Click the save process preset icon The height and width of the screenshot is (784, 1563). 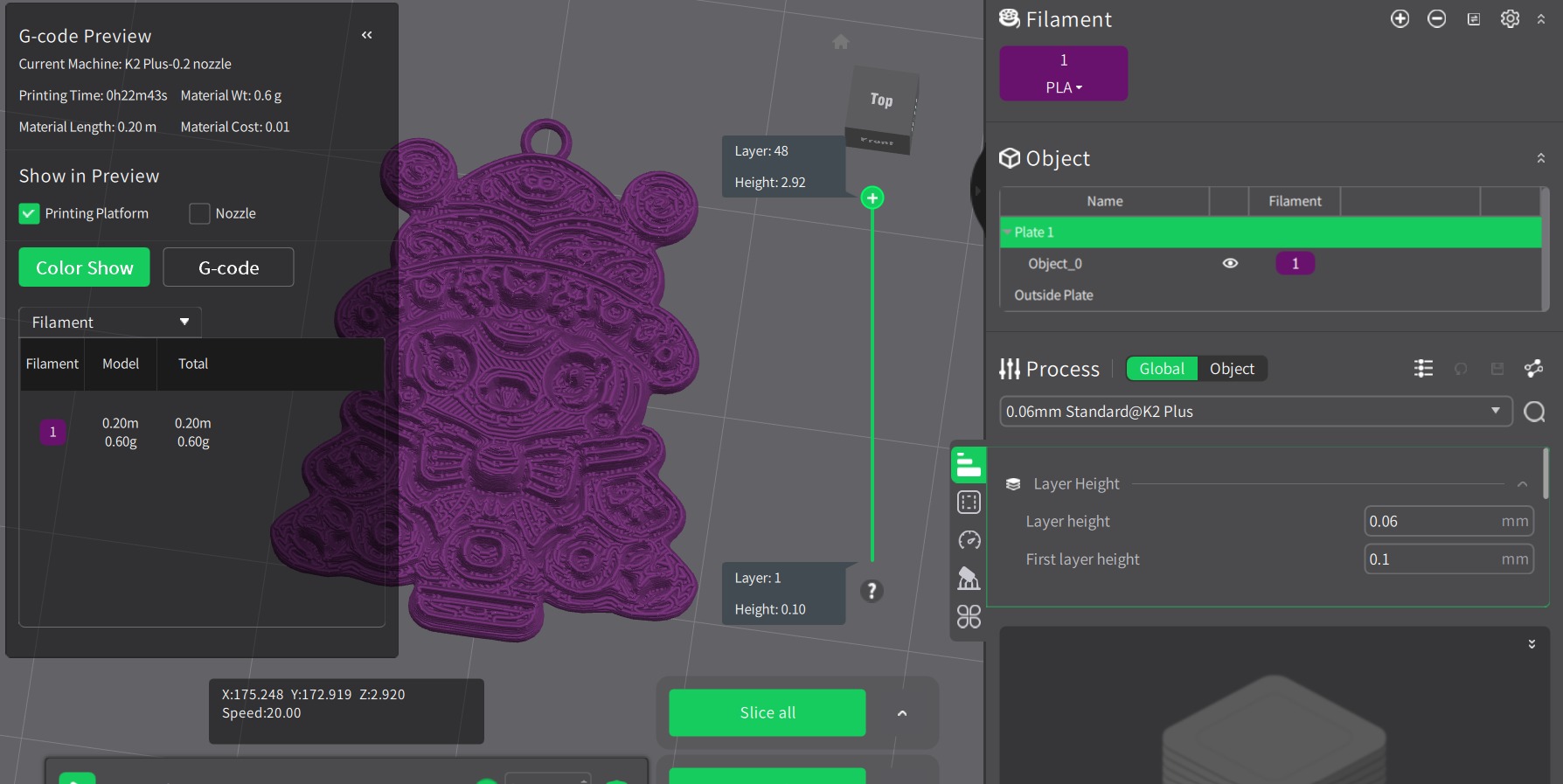tap(1497, 369)
